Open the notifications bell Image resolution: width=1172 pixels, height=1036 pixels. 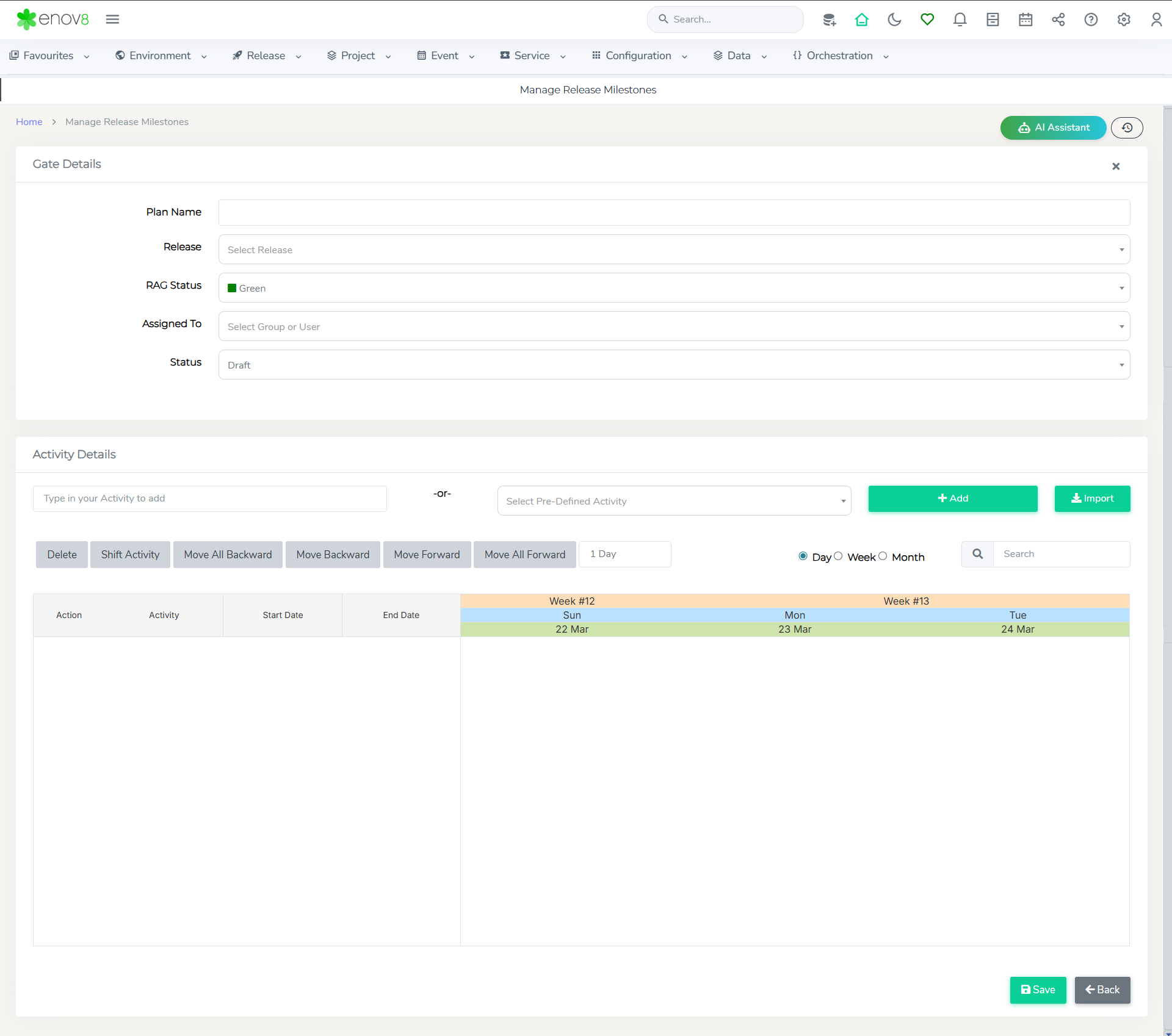(960, 20)
